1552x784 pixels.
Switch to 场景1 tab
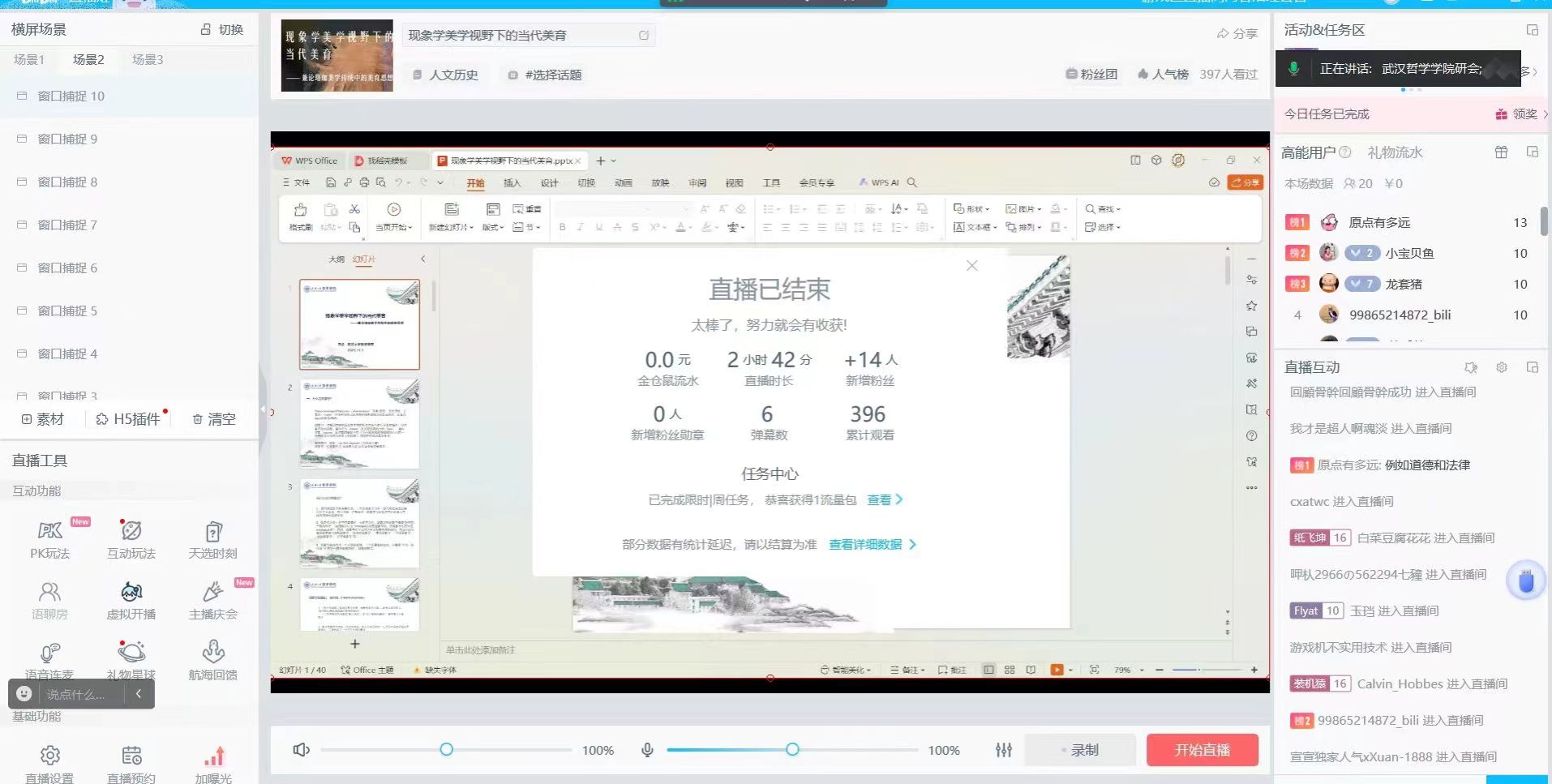click(29, 59)
